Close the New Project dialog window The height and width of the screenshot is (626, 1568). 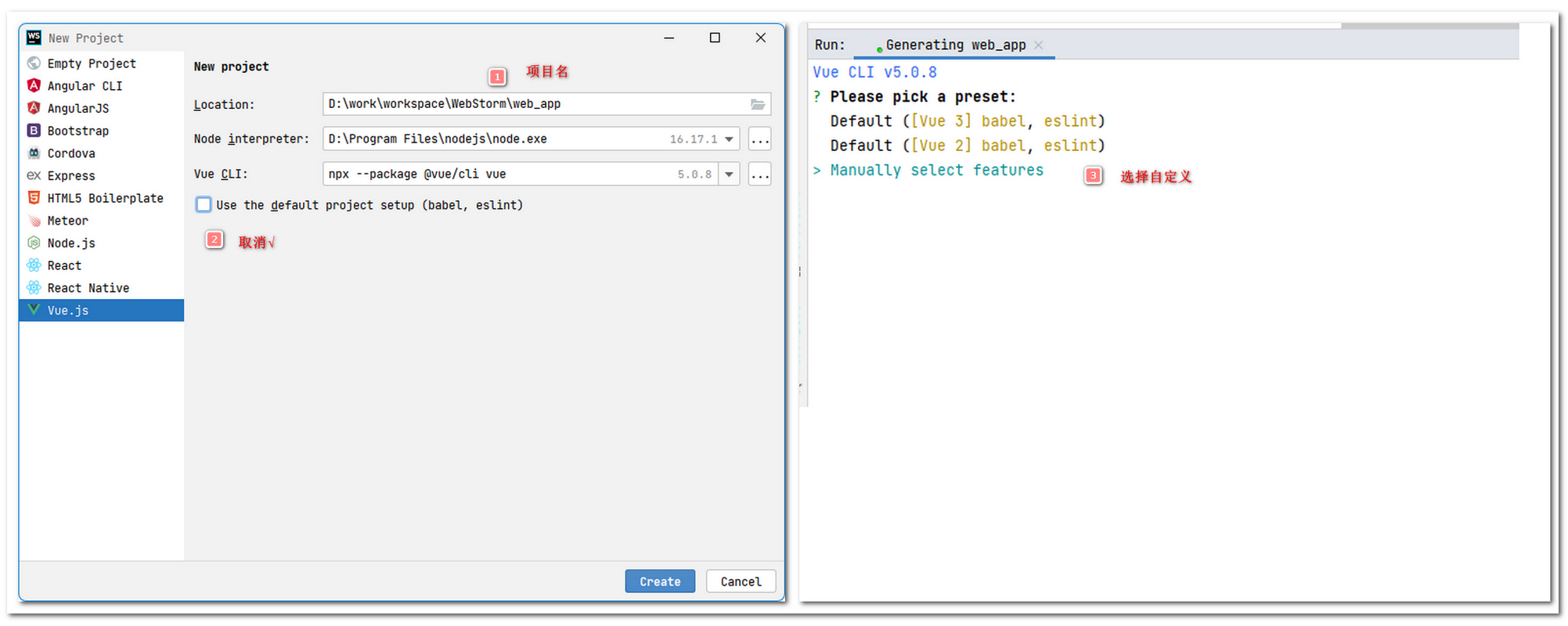pos(760,38)
